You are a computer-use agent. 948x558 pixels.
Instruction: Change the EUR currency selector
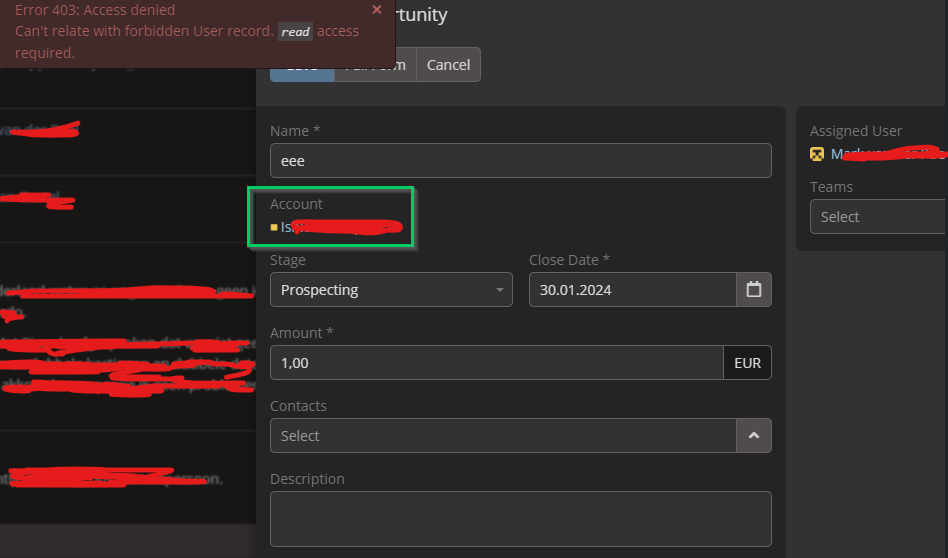[747, 363]
